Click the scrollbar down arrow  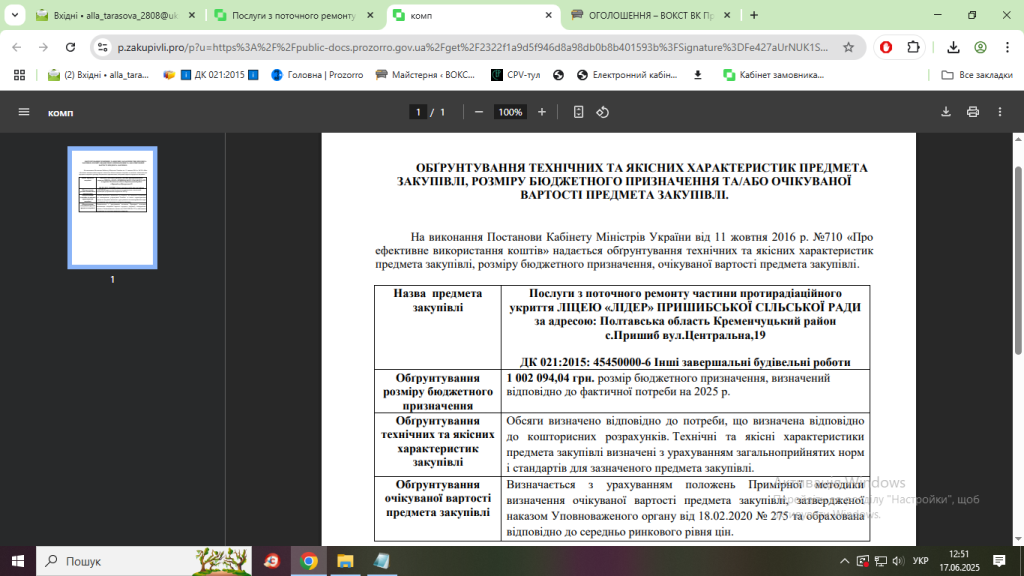pos(1018,539)
